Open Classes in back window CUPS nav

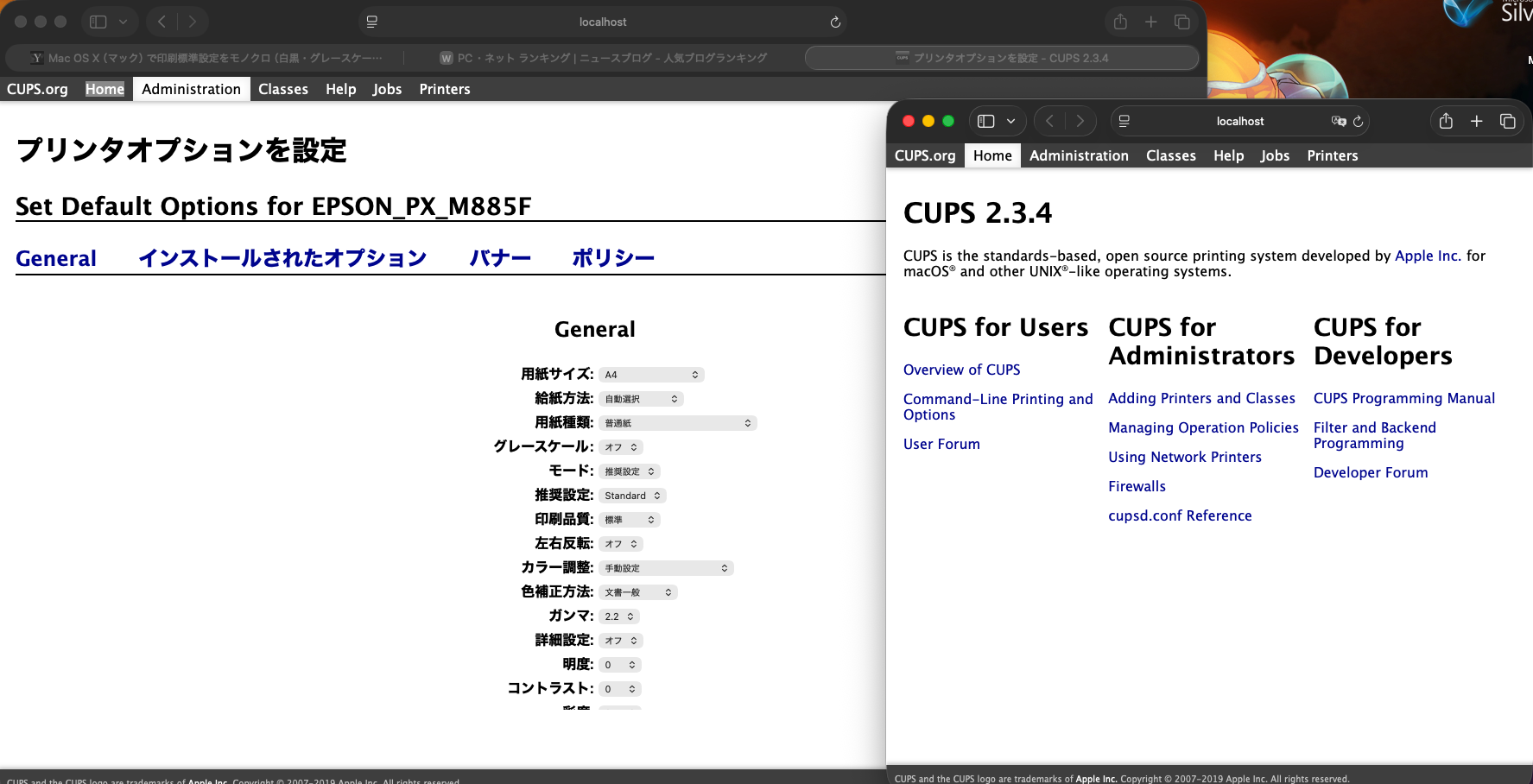point(283,89)
